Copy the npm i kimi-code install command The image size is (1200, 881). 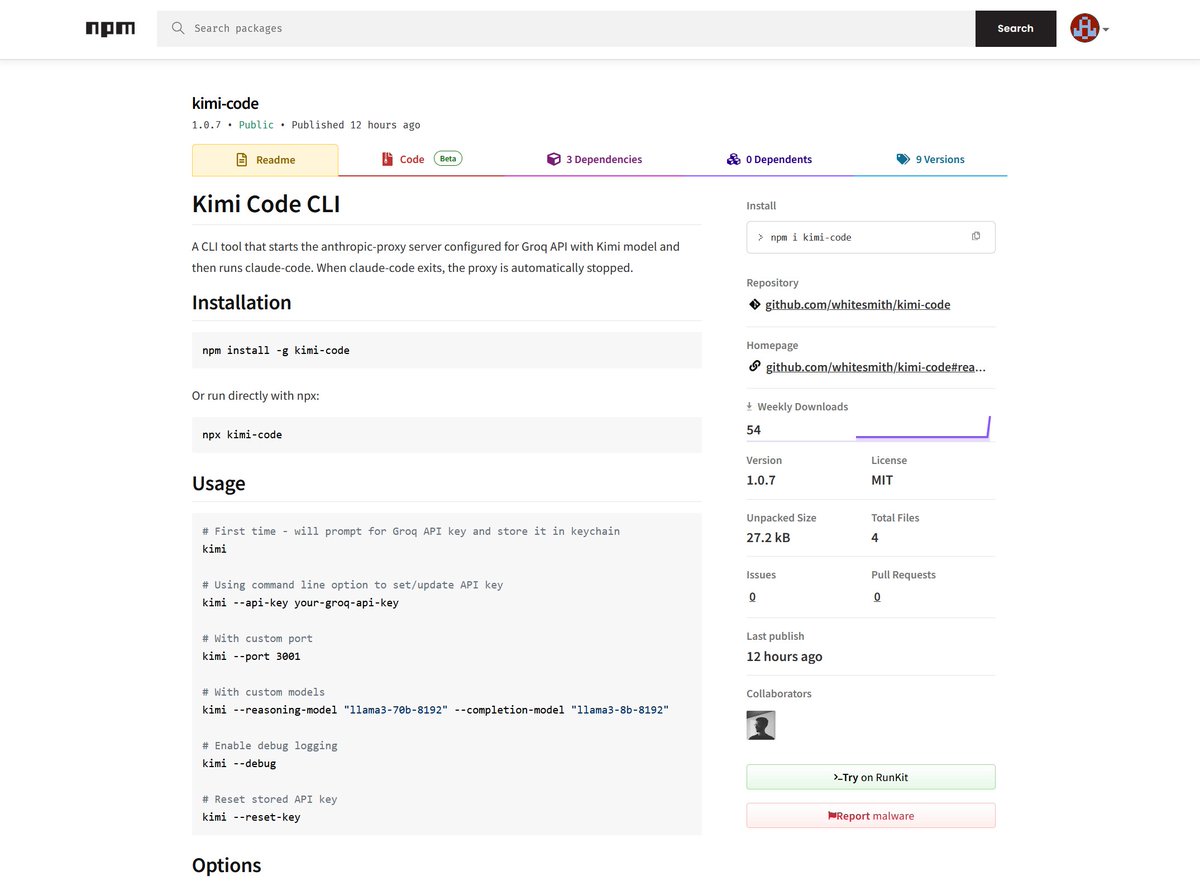click(976, 236)
